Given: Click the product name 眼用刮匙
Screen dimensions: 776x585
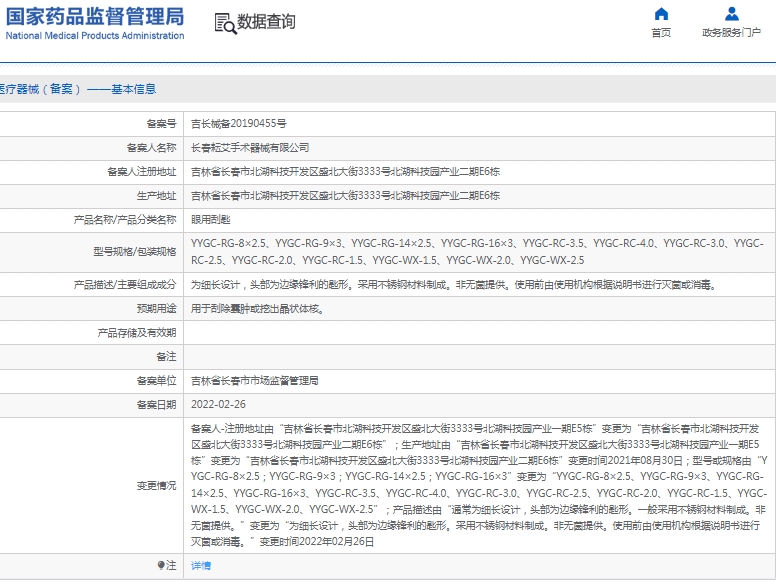Looking at the screenshot, I should 211,220.
